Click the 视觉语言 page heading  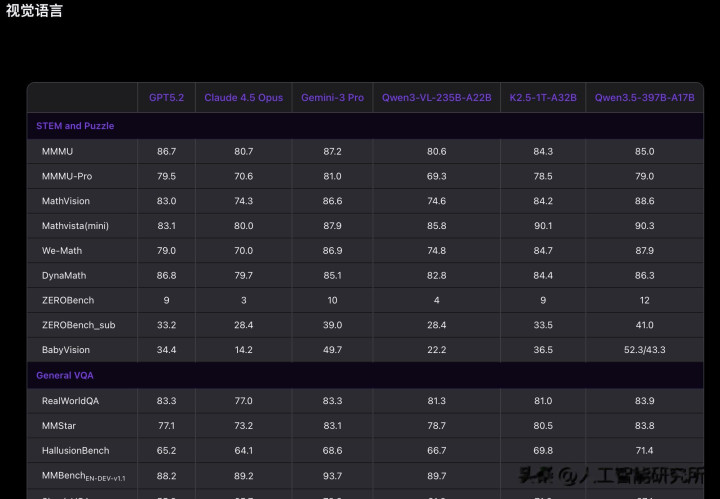coord(34,10)
